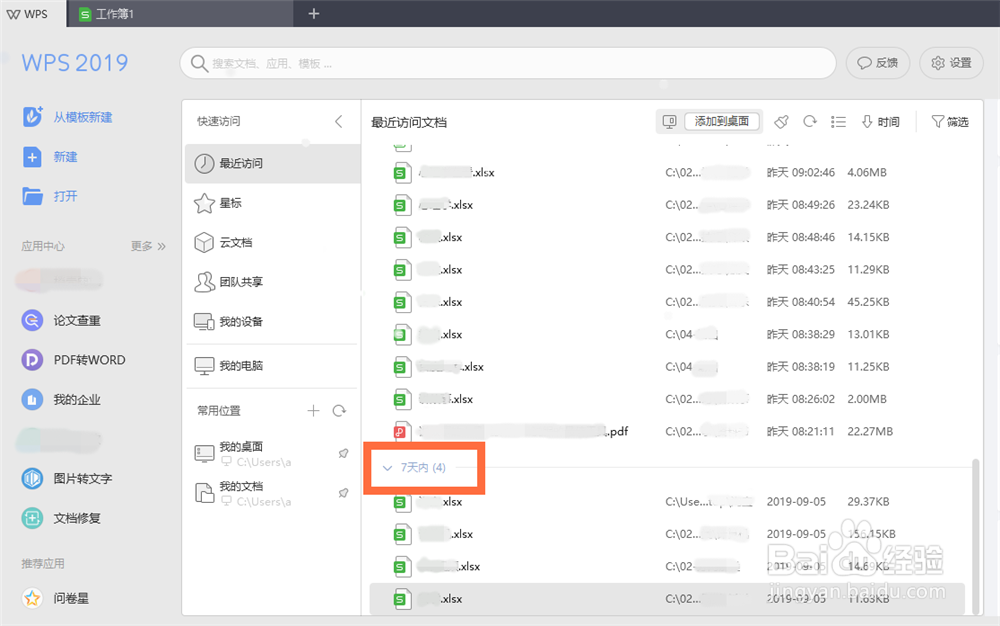Open 设置 settings
The width and height of the screenshot is (1000, 626).
951,63
